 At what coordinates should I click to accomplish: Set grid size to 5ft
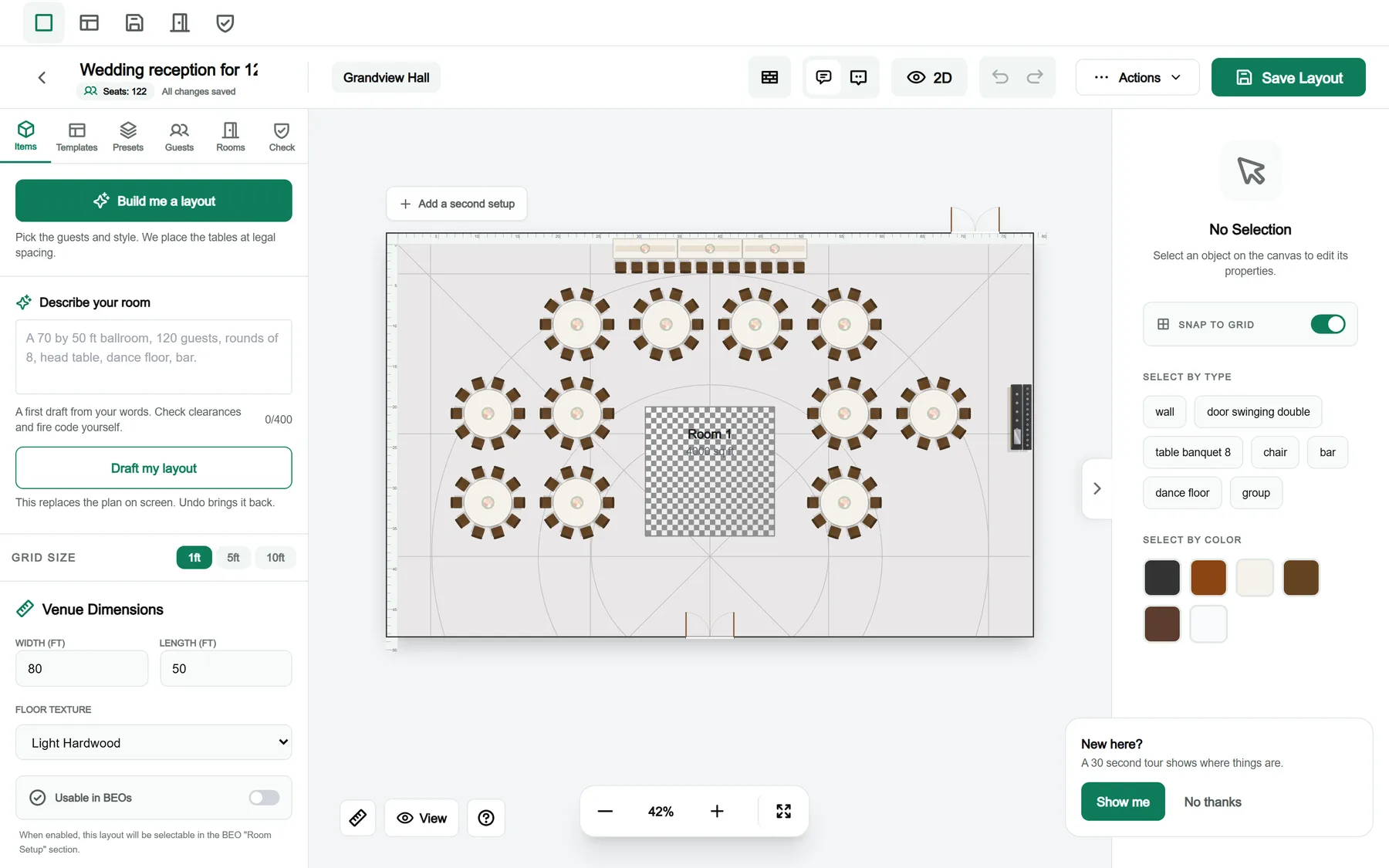point(233,558)
